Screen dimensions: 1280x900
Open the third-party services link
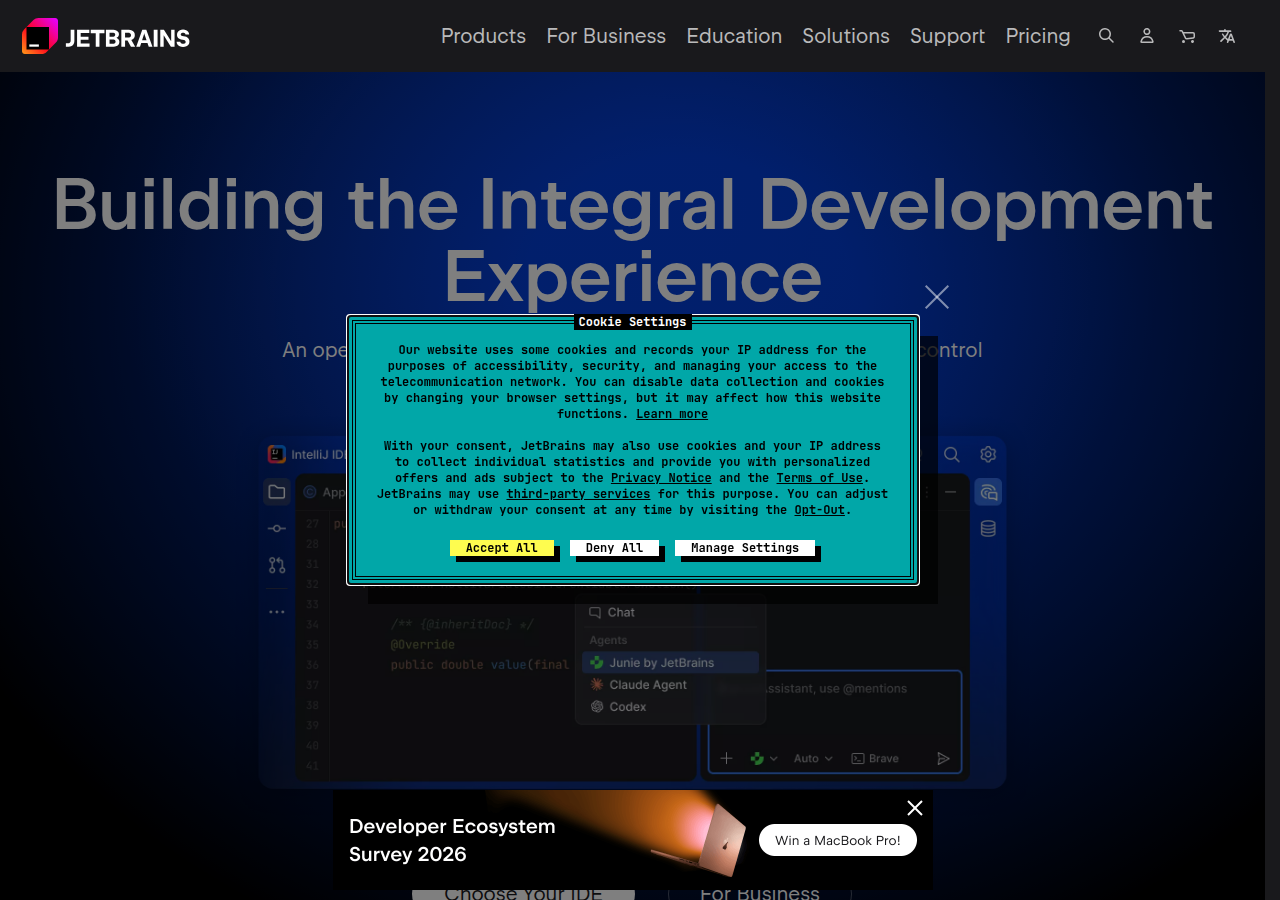[x=578, y=494]
